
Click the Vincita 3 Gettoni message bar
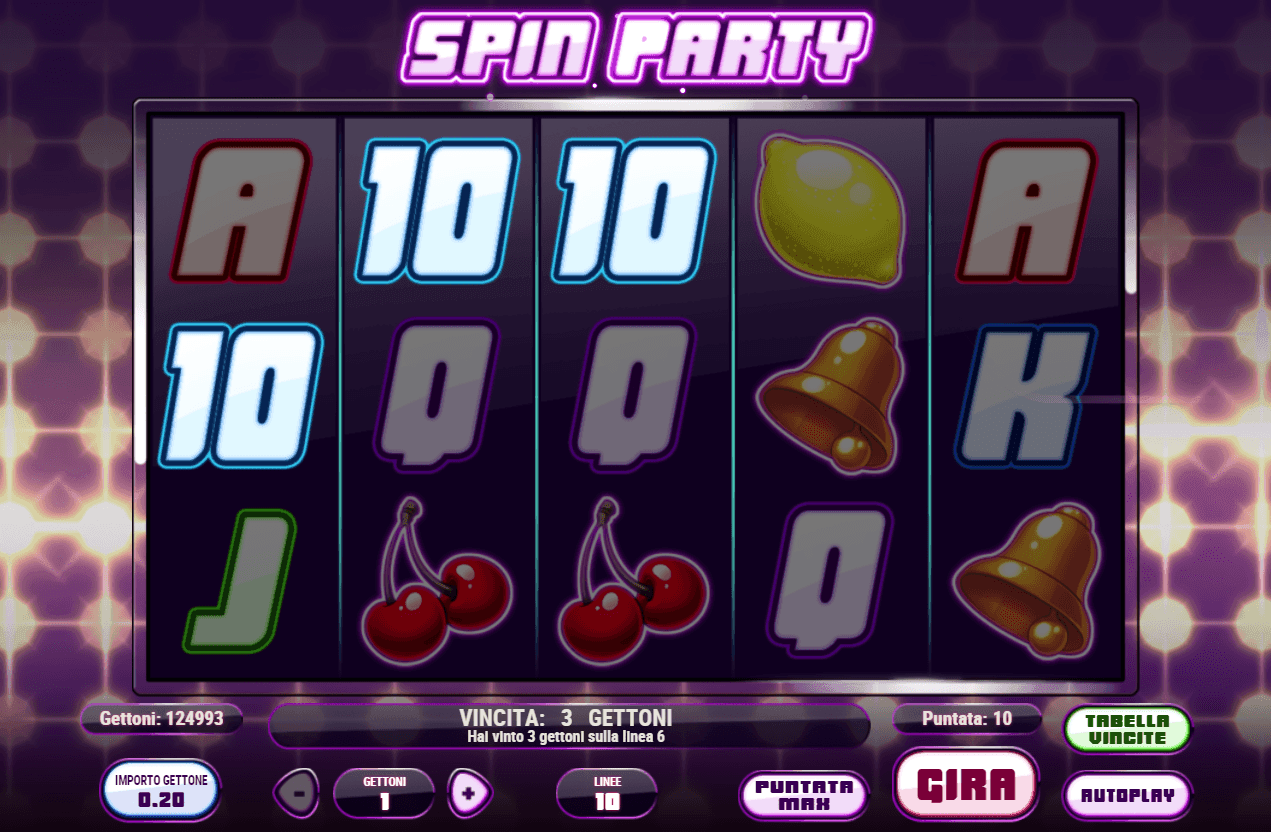click(x=568, y=726)
